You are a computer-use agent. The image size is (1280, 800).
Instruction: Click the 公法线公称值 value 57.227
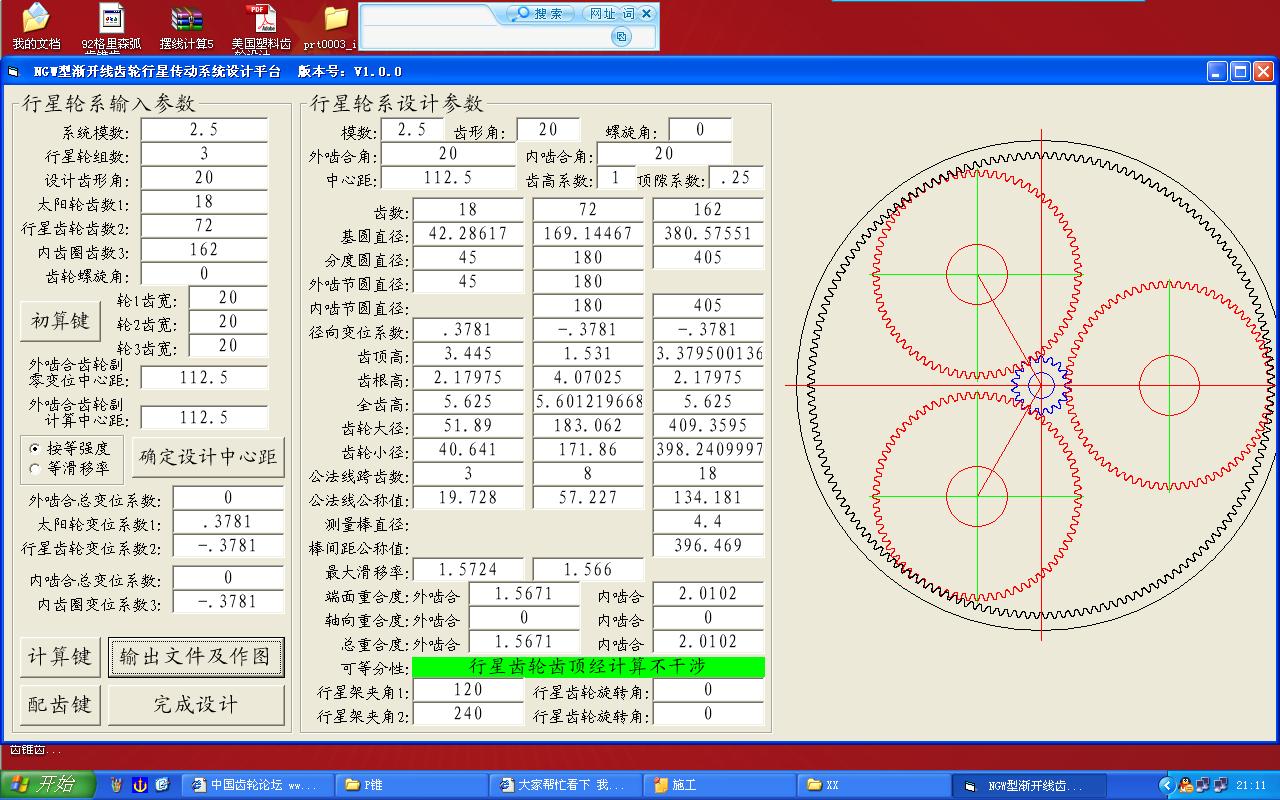pos(588,498)
